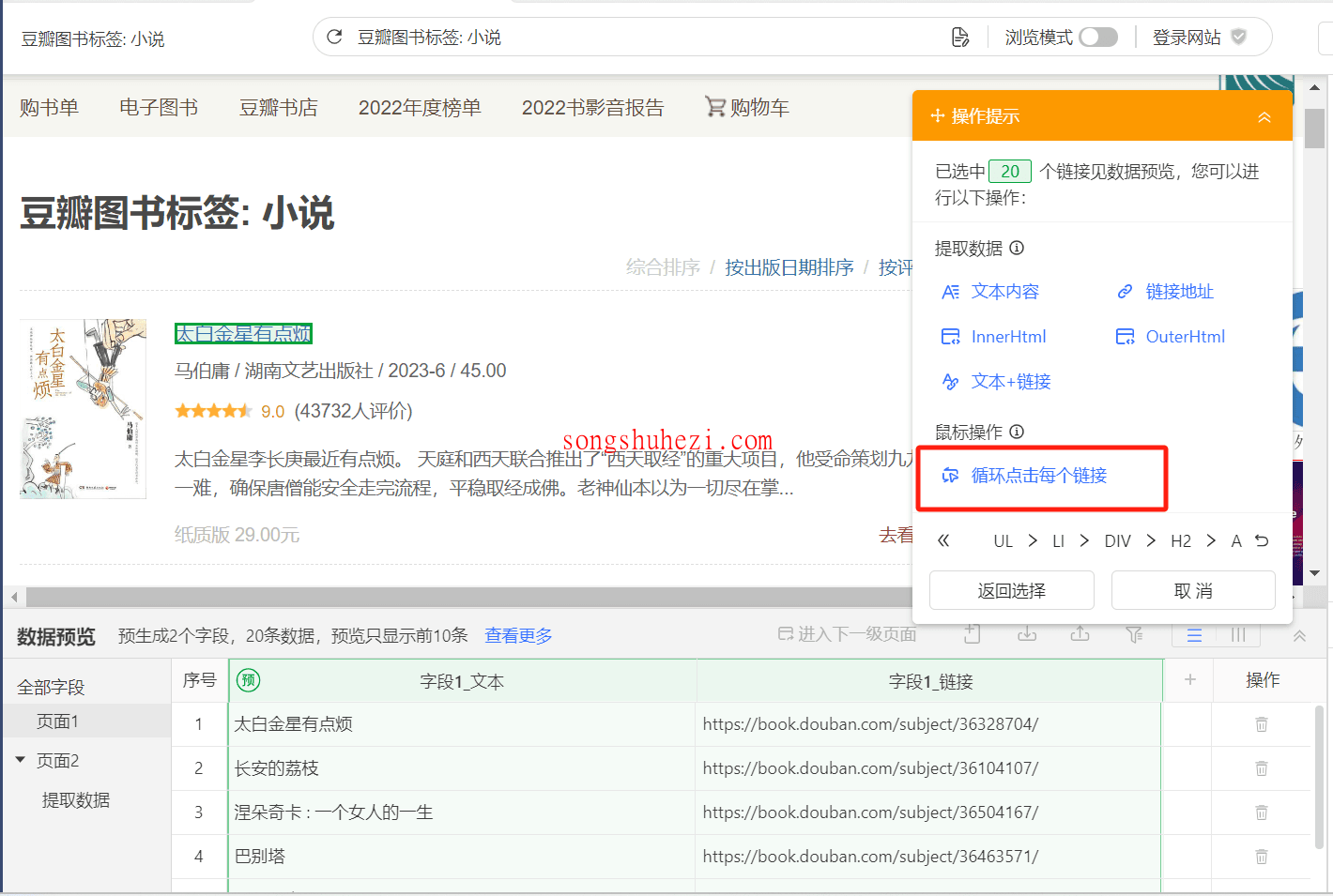The width and height of the screenshot is (1333, 896).
Task: Click the link cell ending 36504167/
Action: (928, 812)
